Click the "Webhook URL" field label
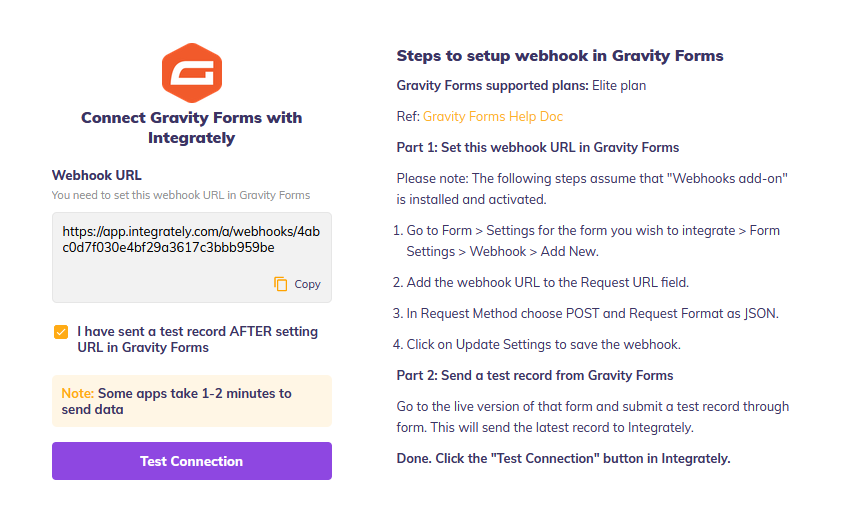 click(x=97, y=175)
